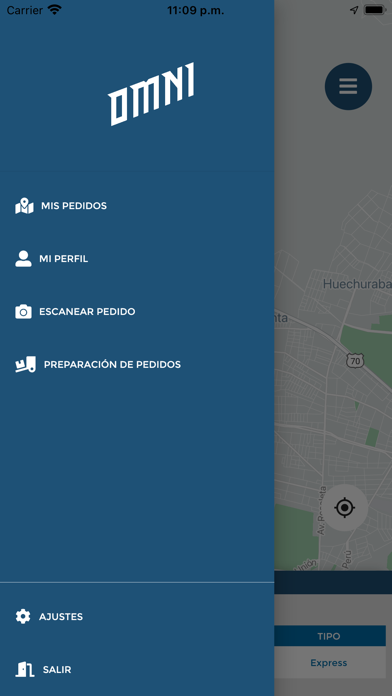Center map with the locate crosshair button
392x696 pixels.
pyautogui.click(x=345, y=507)
